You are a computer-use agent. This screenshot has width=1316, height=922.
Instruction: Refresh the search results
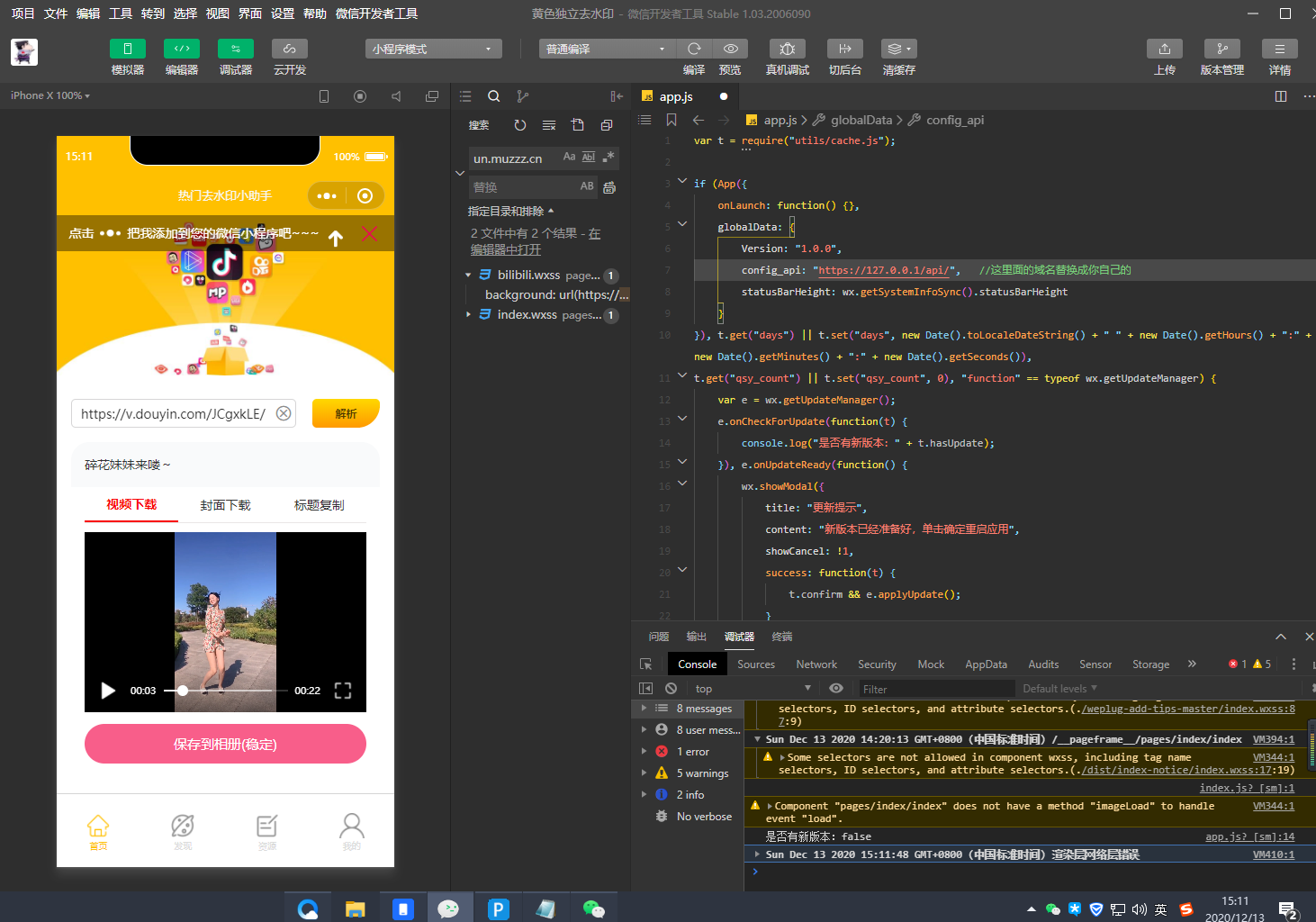coord(520,125)
